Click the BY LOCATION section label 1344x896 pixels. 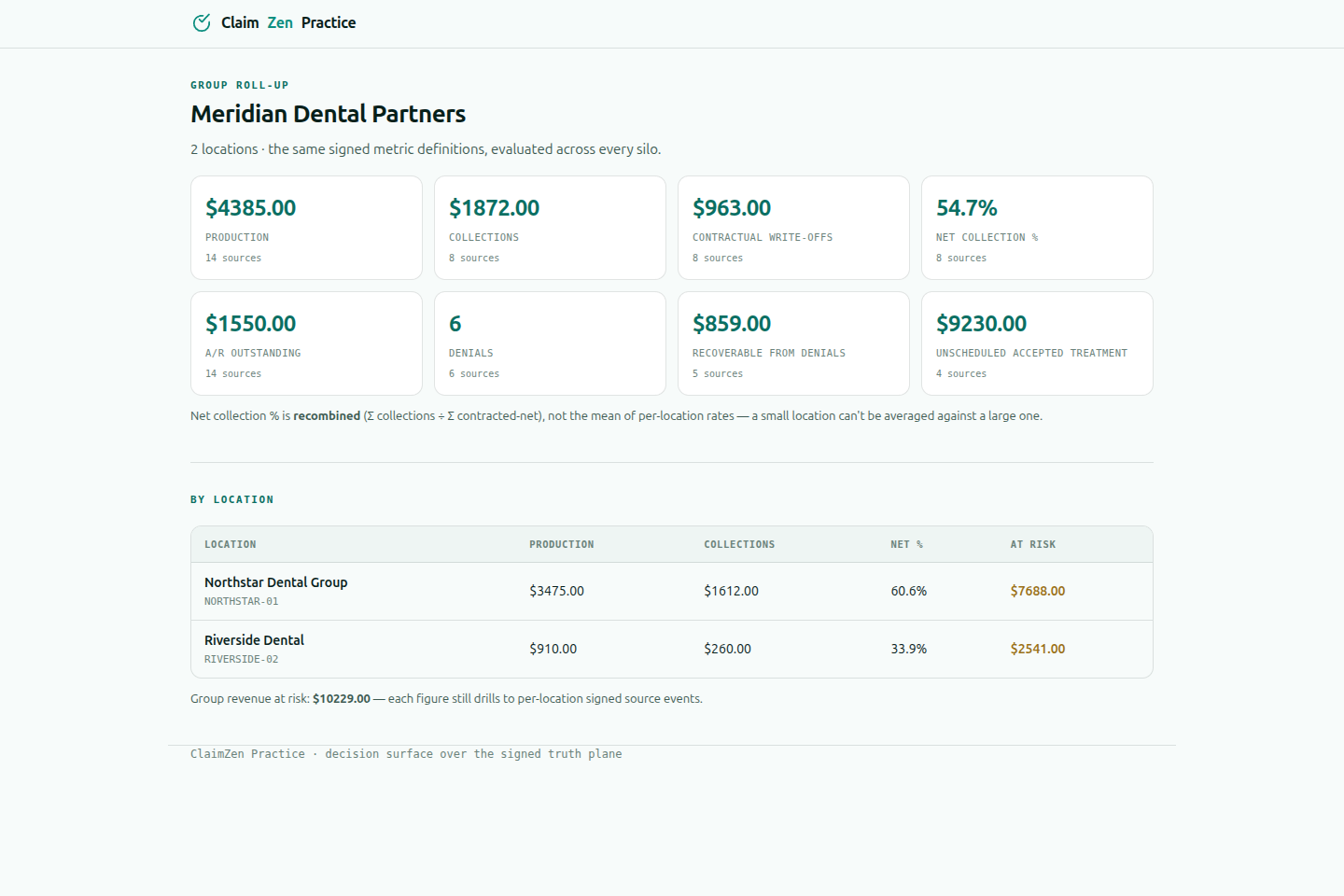point(231,499)
